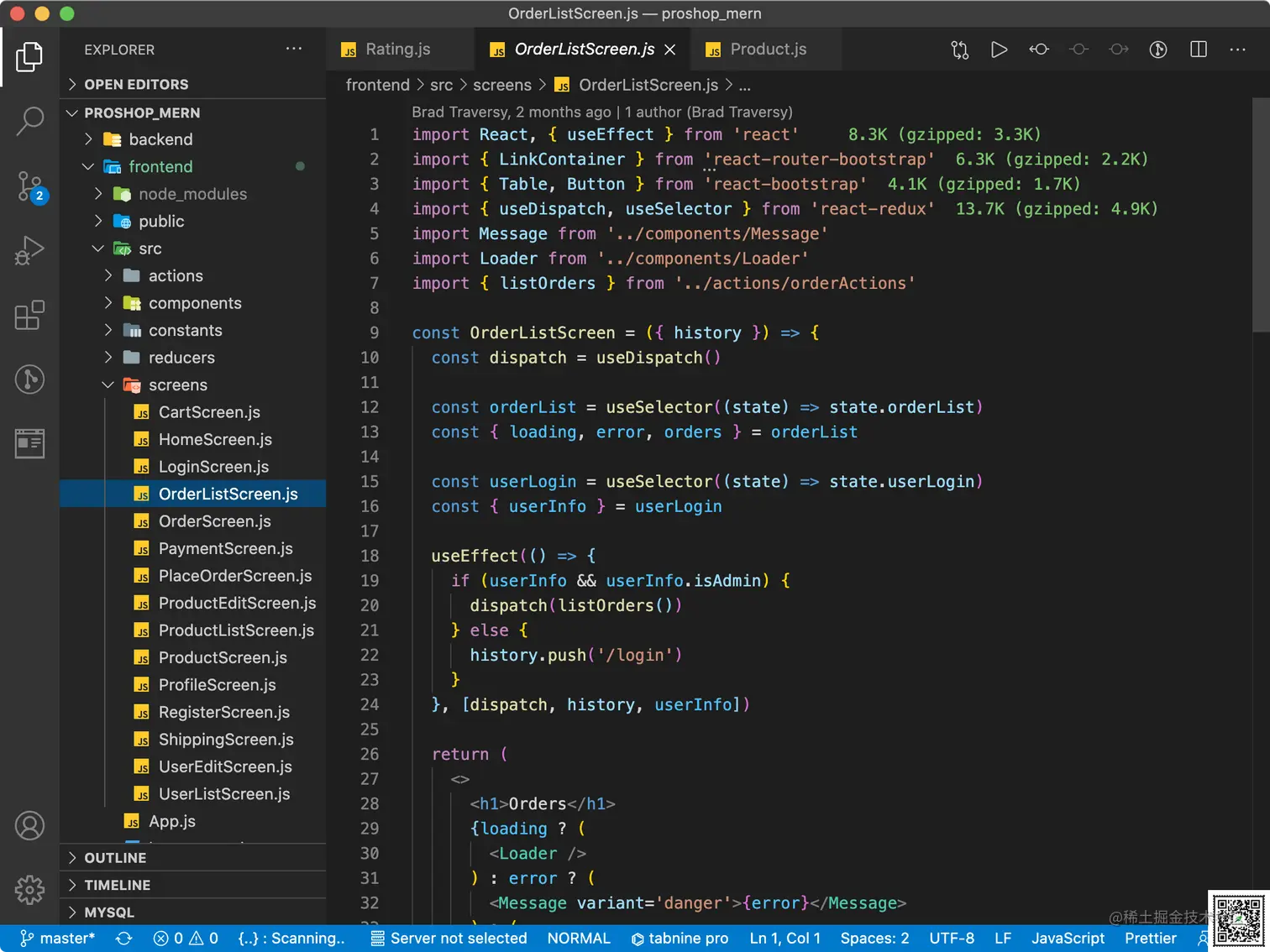This screenshot has width=1270, height=952.
Task: Click the 'screens' breadcrumb segment
Action: (x=501, y=85)
